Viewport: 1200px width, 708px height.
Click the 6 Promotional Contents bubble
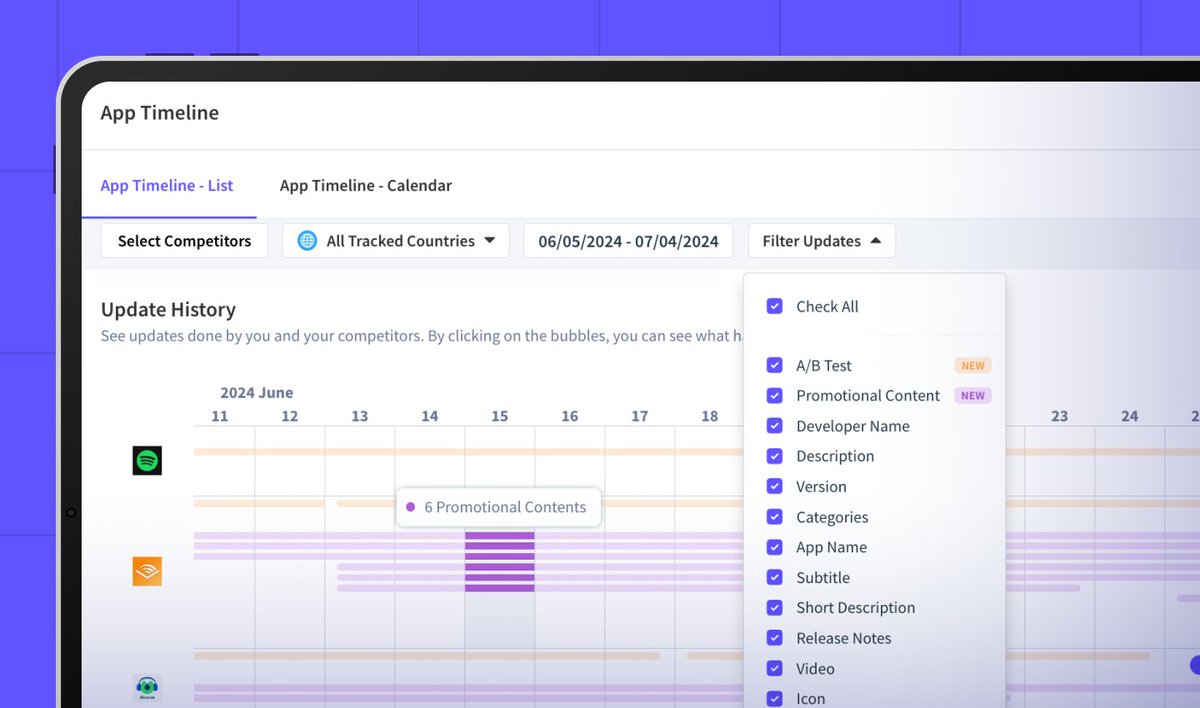click(498, 507)
